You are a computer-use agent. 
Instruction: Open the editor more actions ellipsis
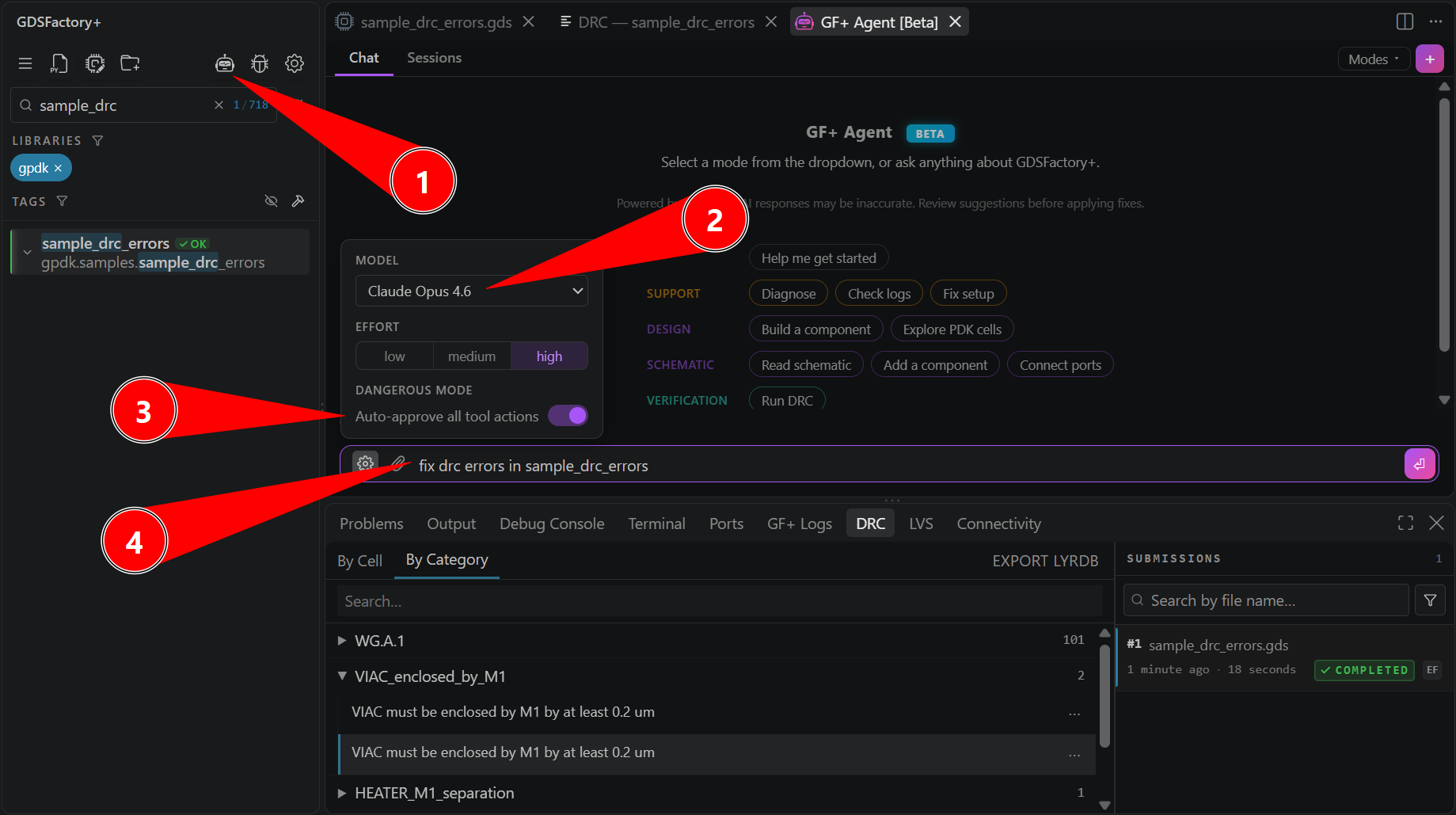point(1435,21)
